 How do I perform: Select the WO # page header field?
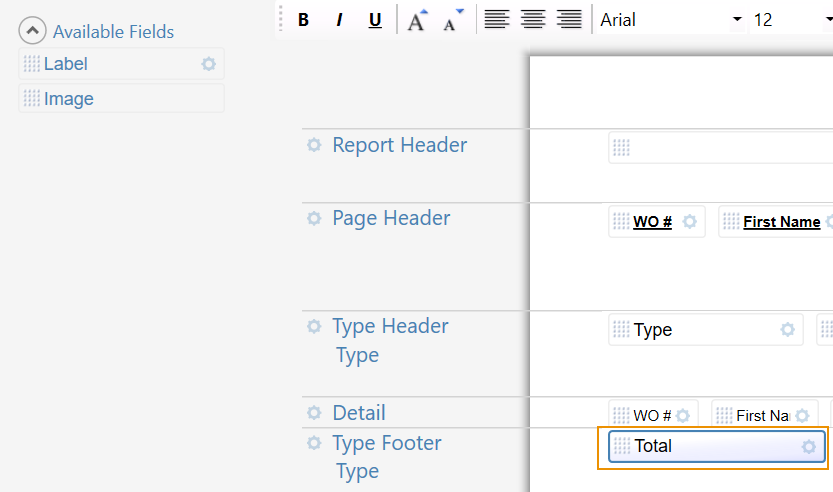657,222
